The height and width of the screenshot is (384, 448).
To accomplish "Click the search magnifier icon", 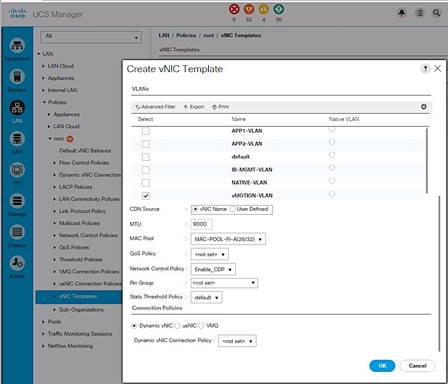I will 436,13.
